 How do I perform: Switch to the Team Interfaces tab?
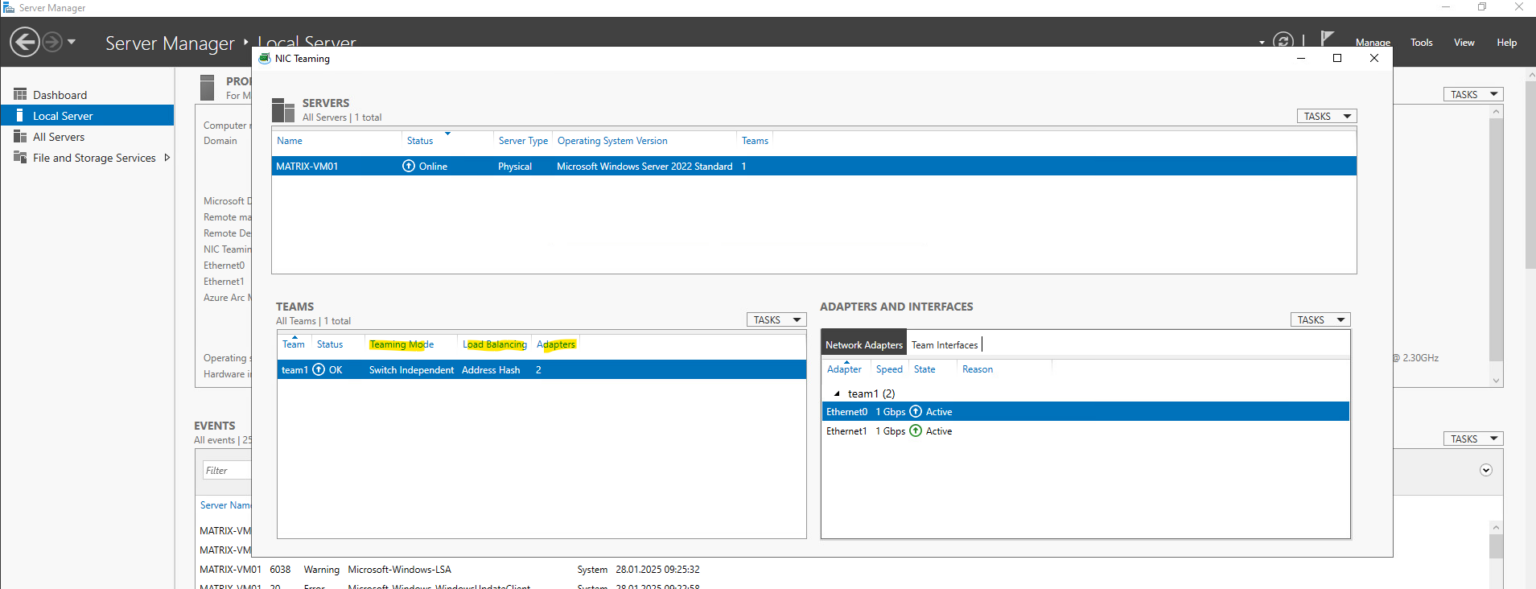pyautogui.click(x=944, y=344)
